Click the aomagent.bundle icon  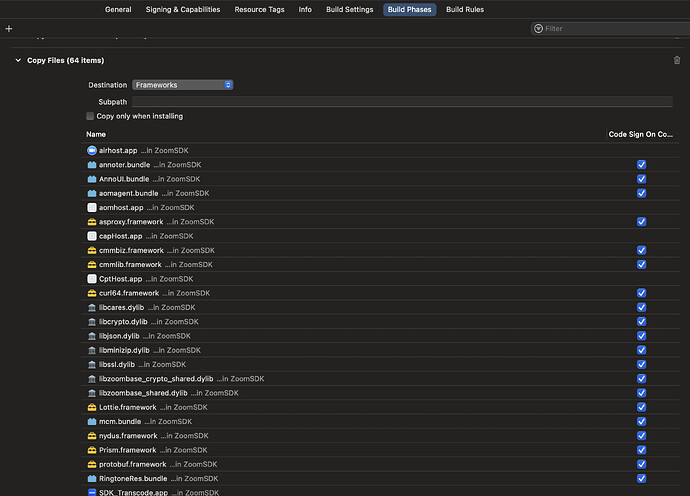point(92,193)
